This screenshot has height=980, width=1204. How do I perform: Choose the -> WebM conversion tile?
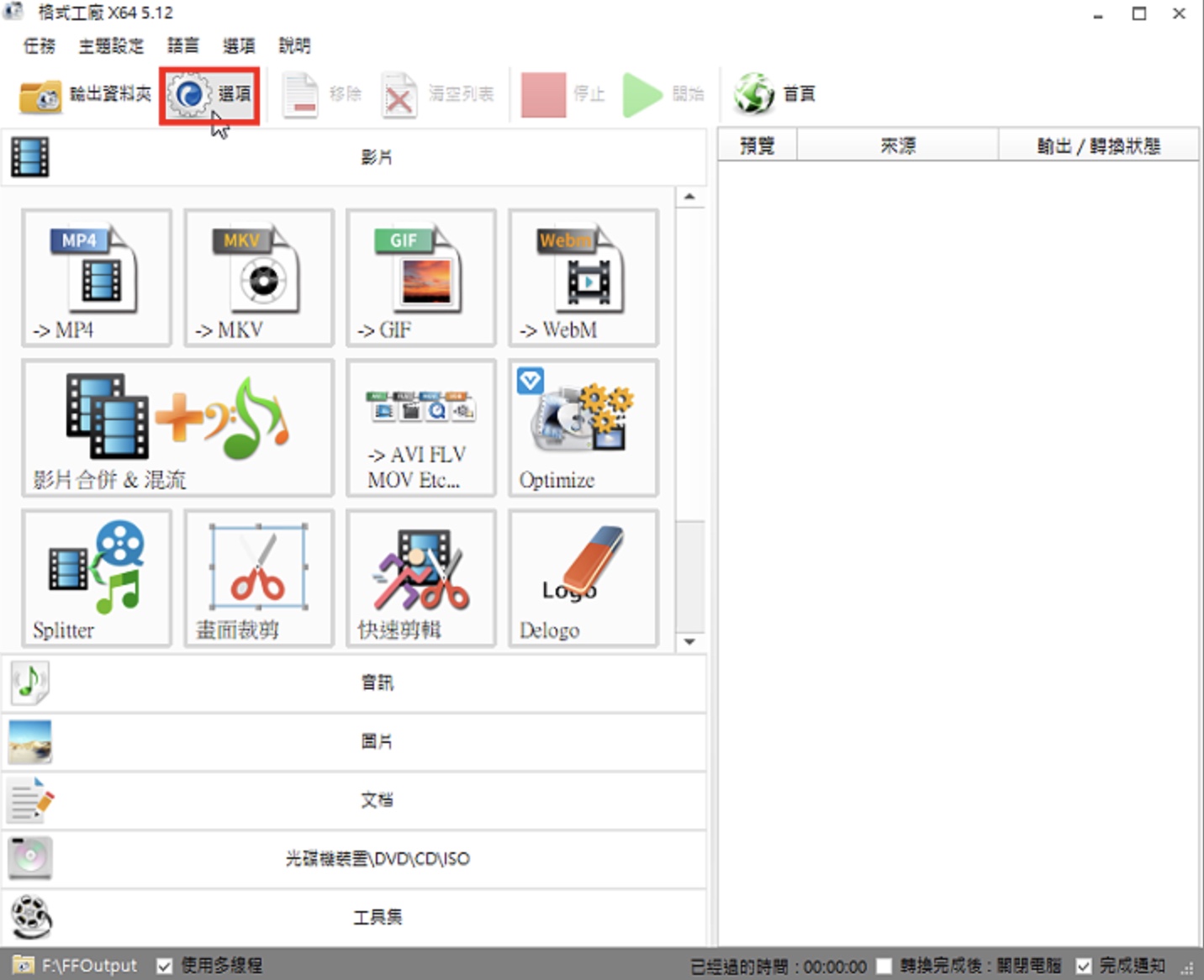[584, 278]
